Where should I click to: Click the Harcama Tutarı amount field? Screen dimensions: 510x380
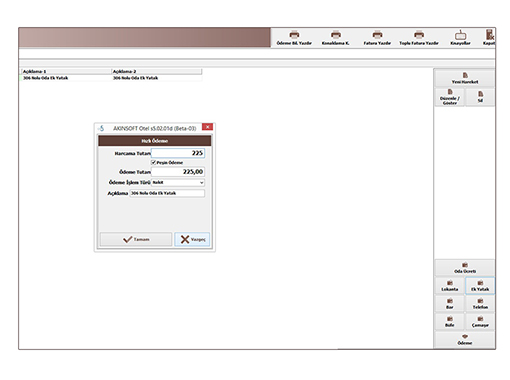click(178, 153)
